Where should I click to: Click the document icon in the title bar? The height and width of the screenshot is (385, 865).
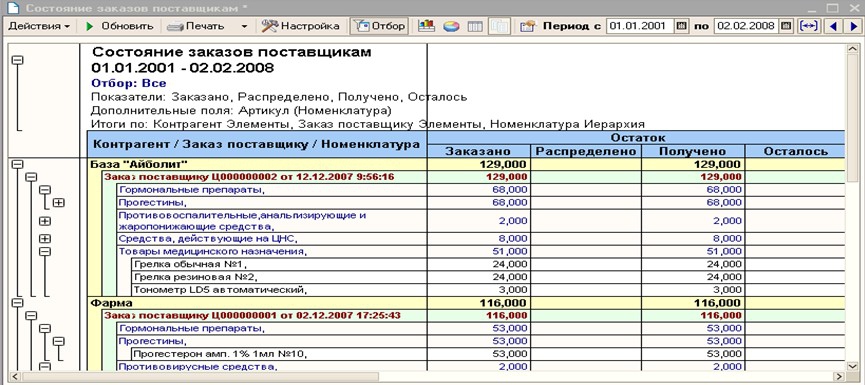pyautogui.click(x=13, y=8)
